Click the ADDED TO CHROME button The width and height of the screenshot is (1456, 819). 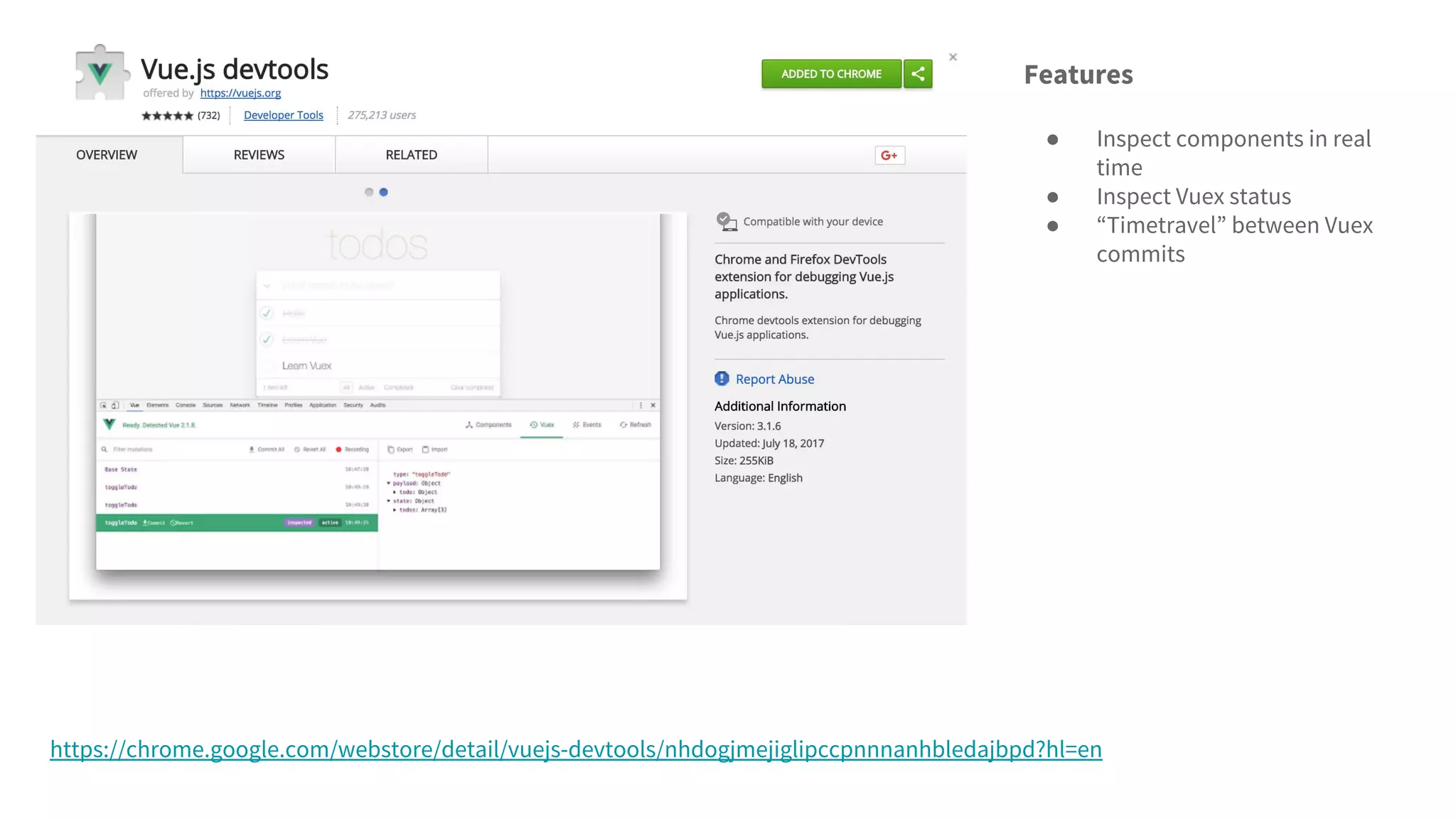pos(830,74)
